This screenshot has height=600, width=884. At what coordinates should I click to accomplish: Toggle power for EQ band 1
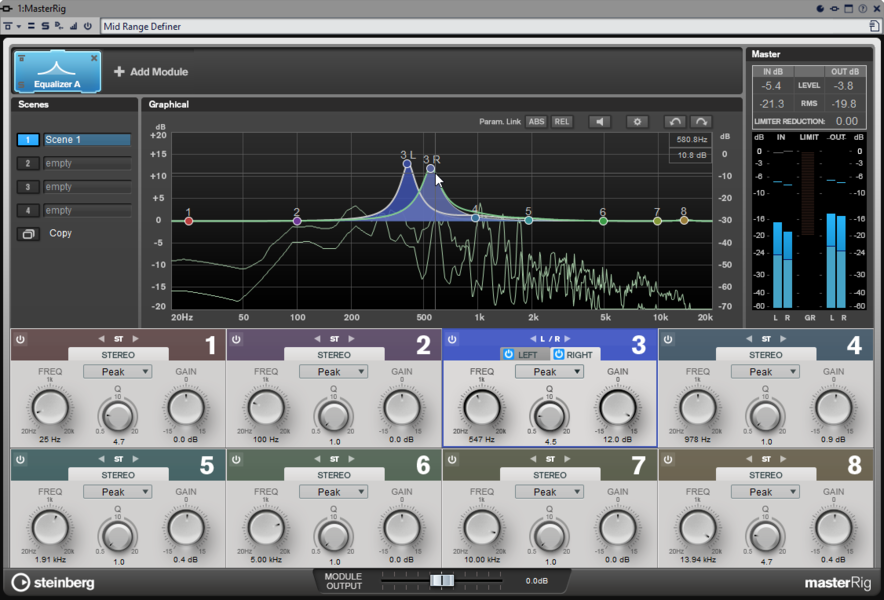[x=20, y=339]
